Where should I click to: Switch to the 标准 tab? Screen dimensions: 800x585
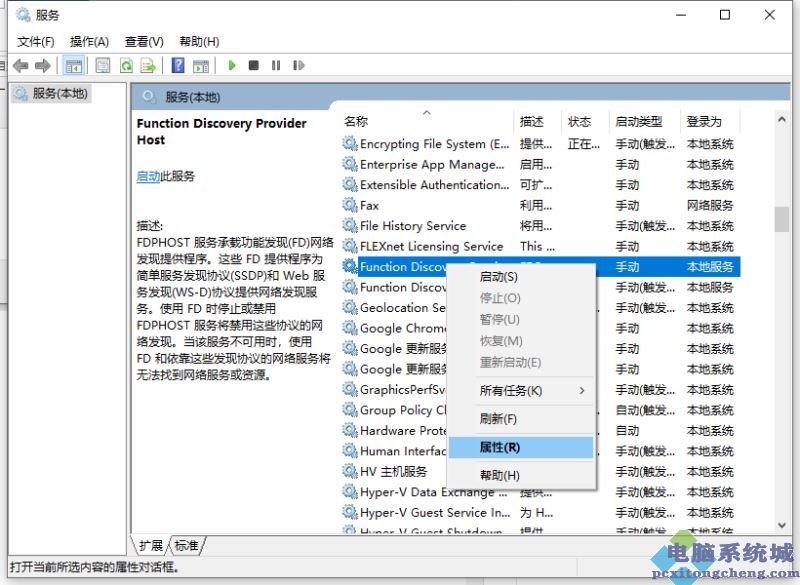pyautogui.click(x=186, y=545)
